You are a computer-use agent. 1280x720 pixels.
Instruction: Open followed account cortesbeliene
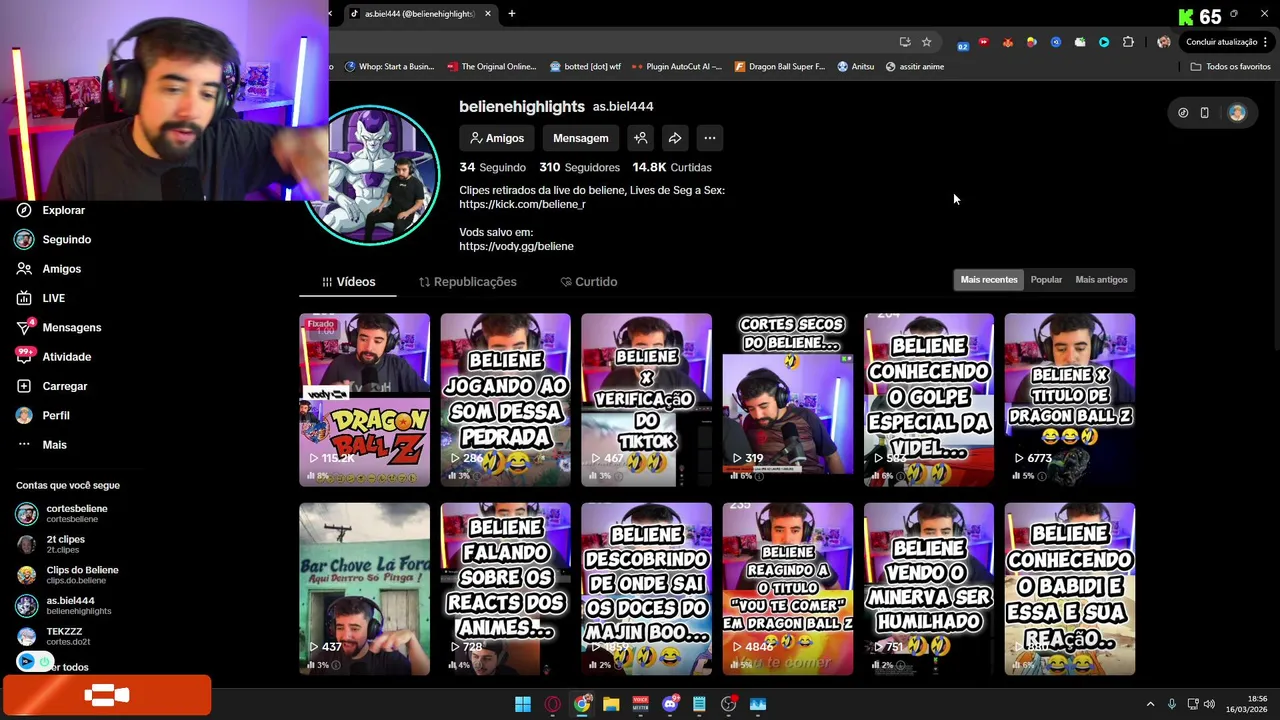(x=62, y=514)
